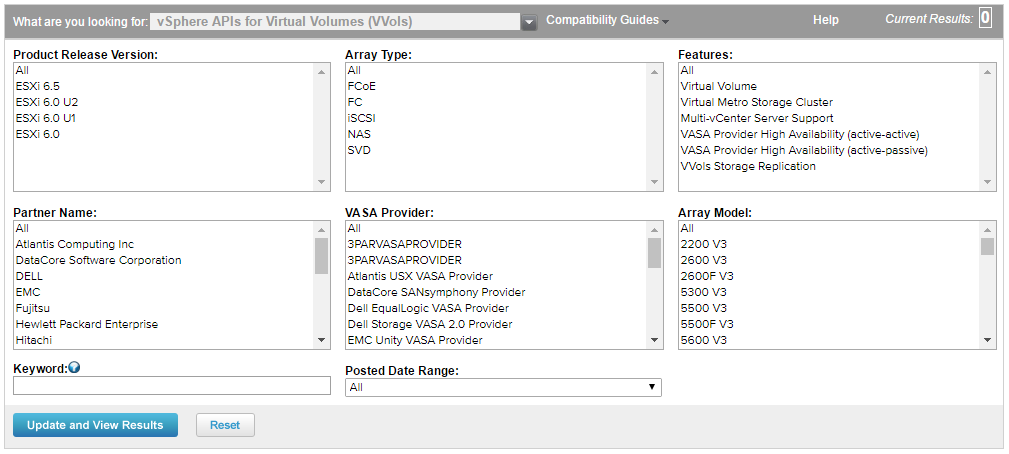Click the Array Model scrollbar thumb
This screenshot has height=454, width=1009.
[x=987, y=246]
